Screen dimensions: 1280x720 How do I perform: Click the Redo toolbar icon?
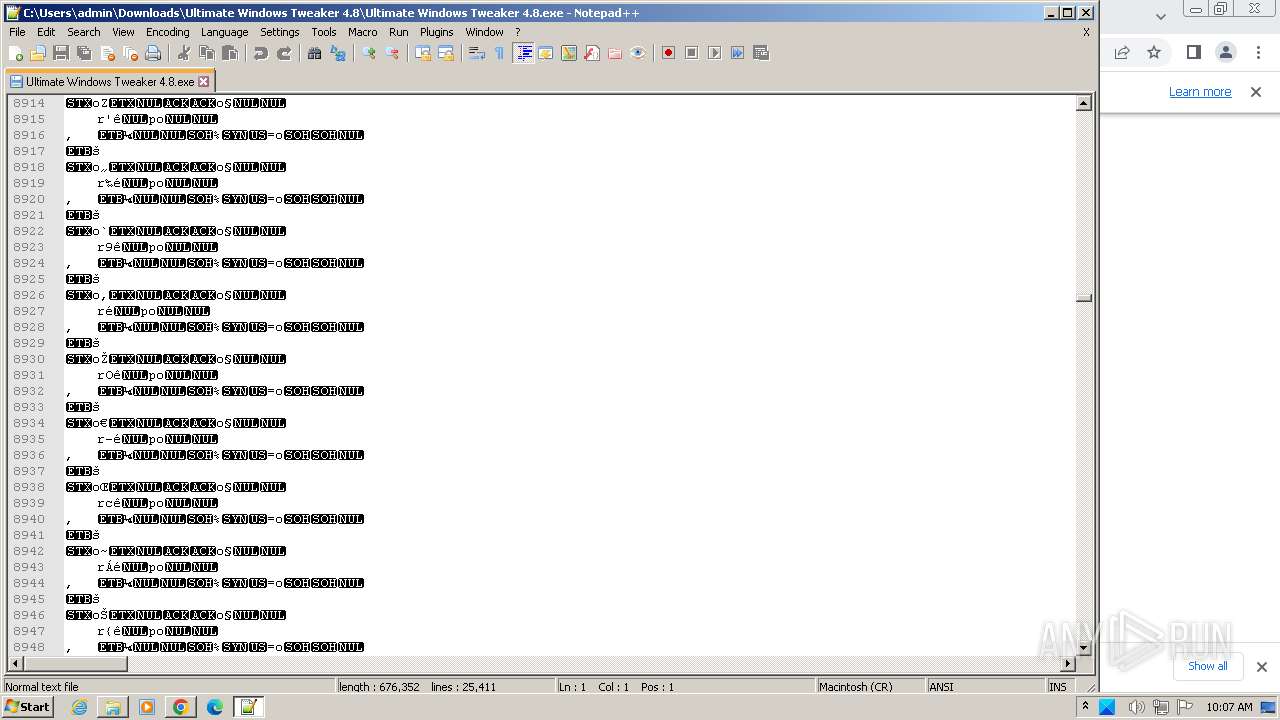click(284, 53)
